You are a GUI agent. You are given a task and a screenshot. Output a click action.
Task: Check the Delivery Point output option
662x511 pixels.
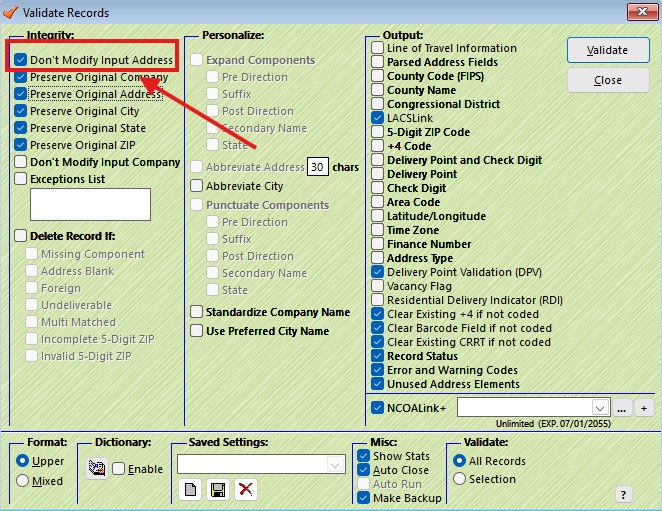point(377,174)
